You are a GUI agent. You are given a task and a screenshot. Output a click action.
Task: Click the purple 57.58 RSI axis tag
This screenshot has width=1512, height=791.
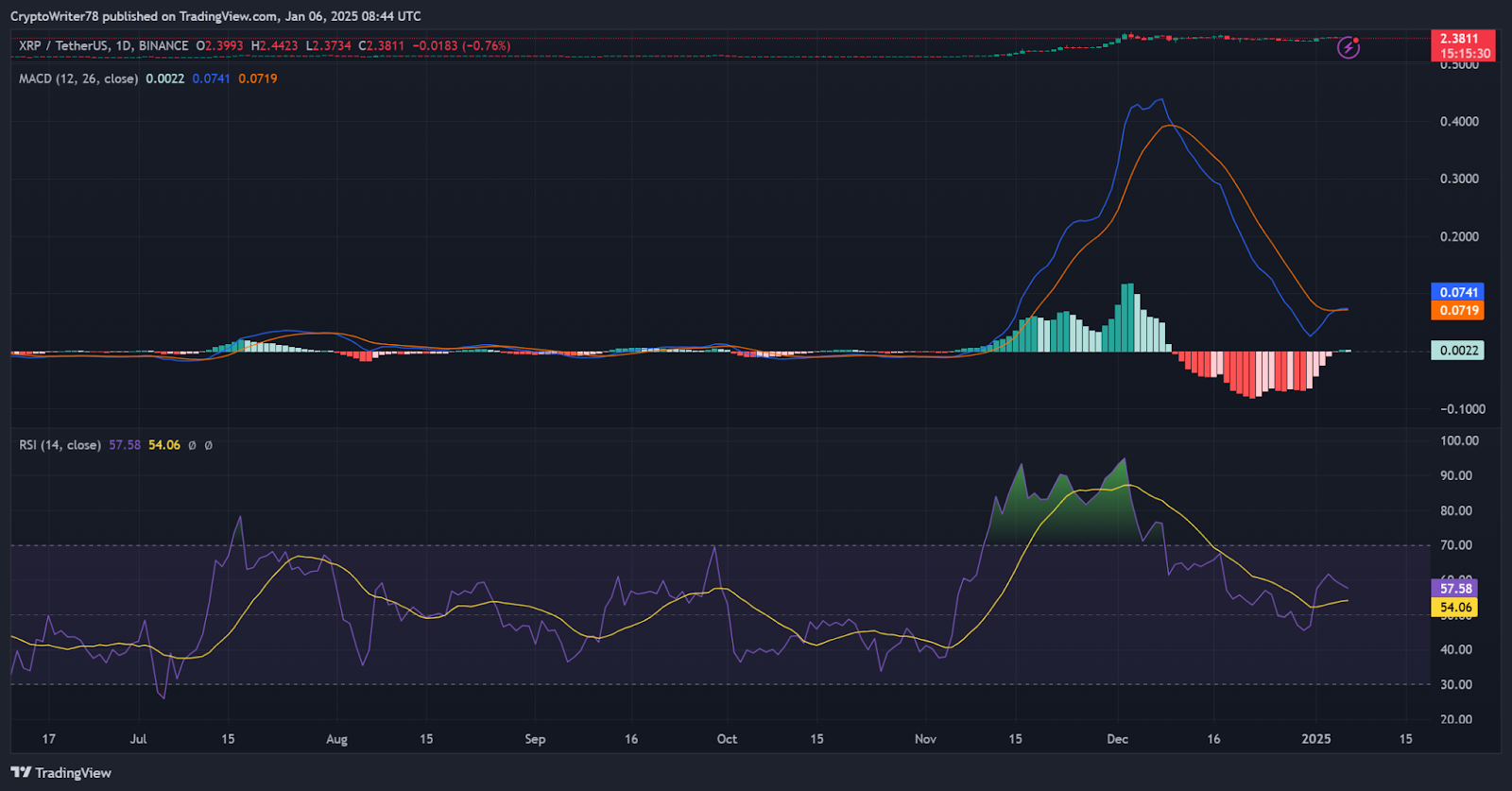point(1454,589)
